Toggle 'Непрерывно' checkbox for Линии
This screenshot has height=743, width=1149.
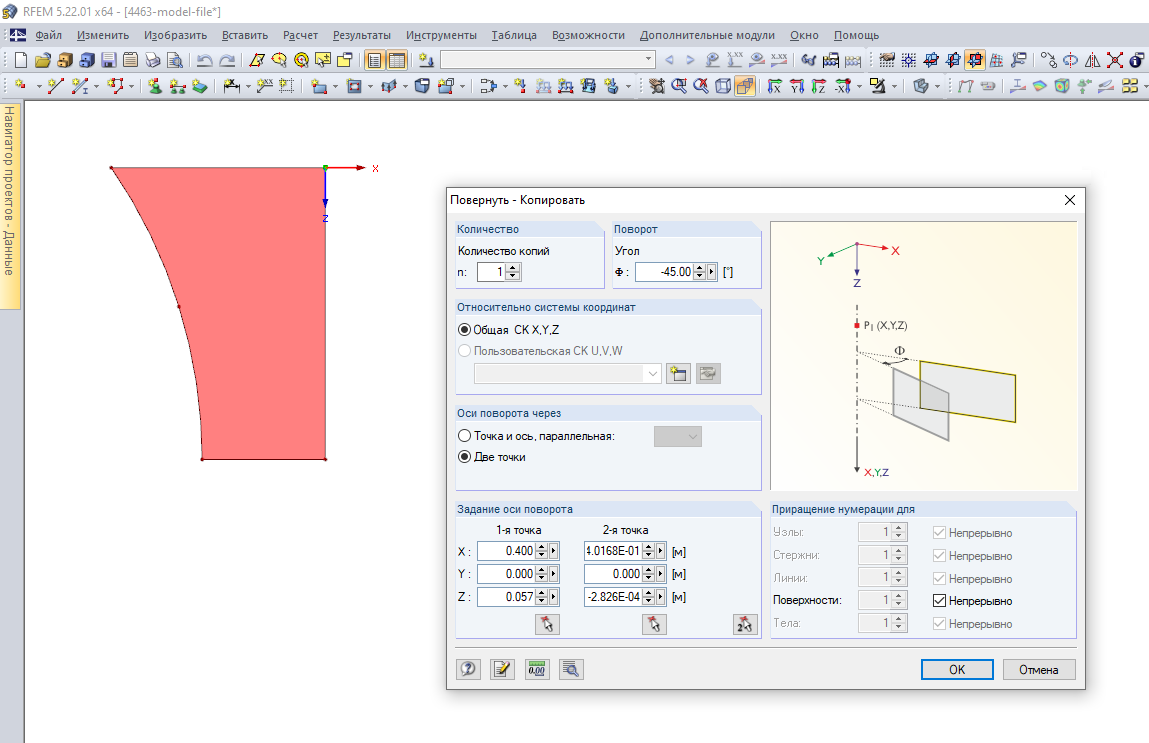click(939, 578)
